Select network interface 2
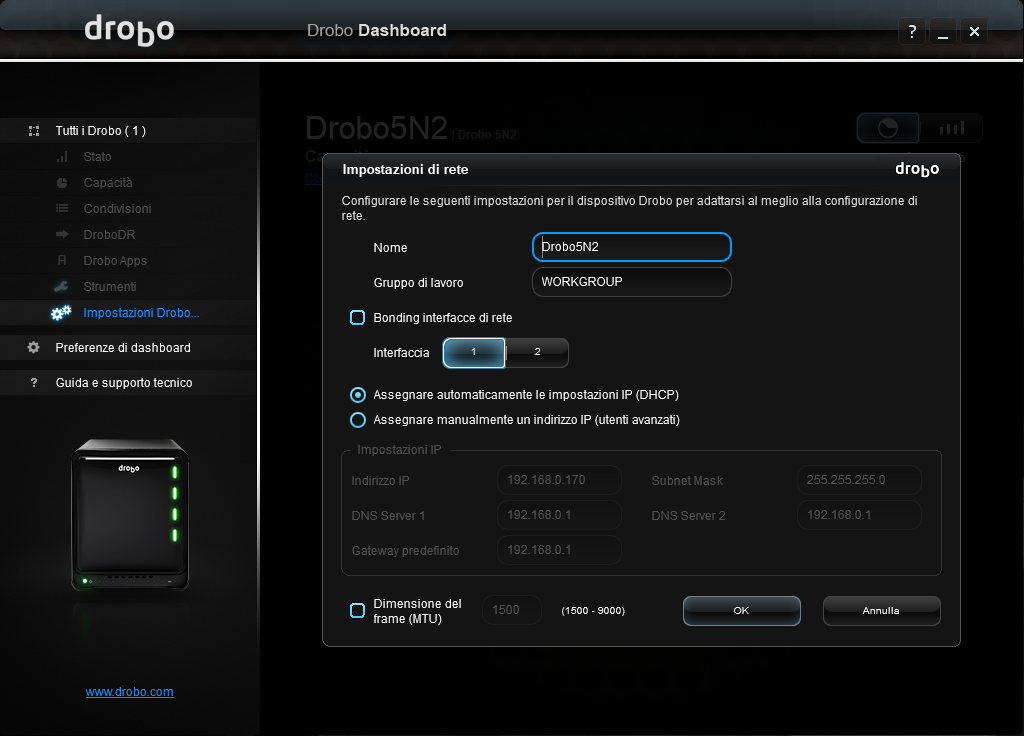The height and width of the screenshot is (736, 1024). [537, 353]
